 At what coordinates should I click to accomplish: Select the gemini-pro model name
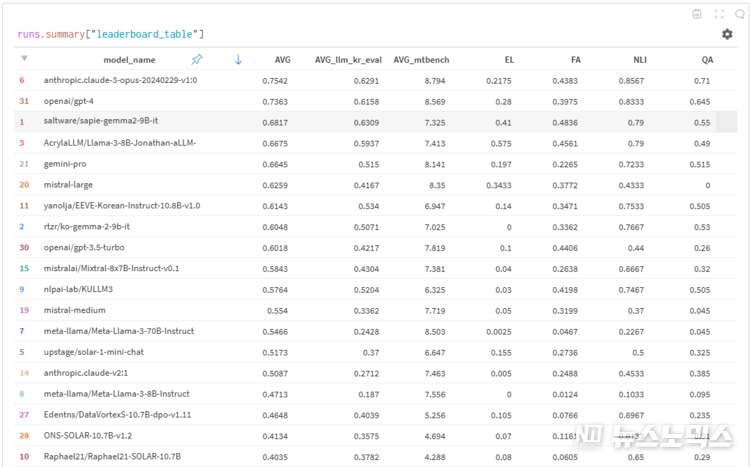65,164
